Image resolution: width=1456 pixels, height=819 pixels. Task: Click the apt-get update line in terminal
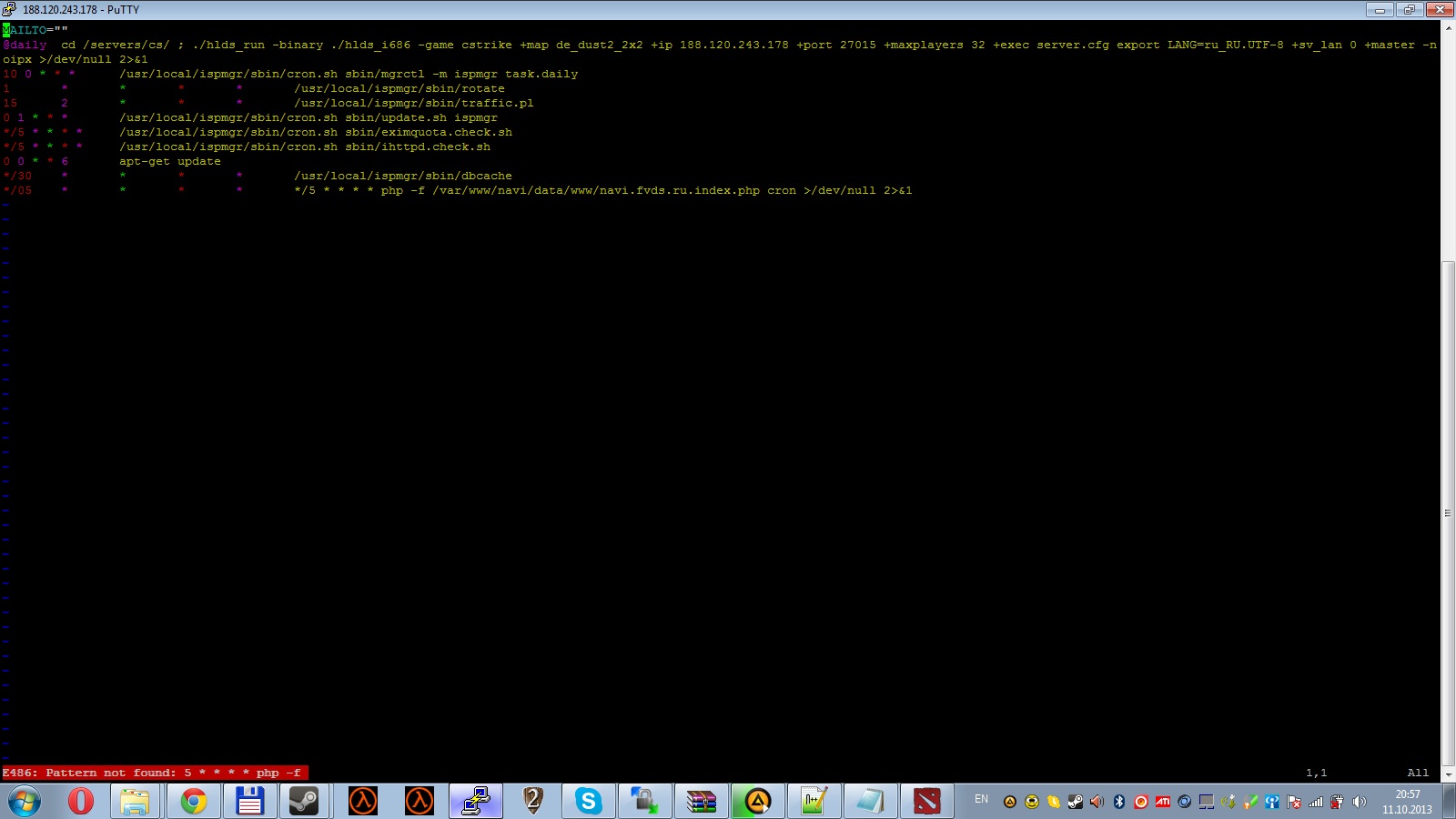170,161
